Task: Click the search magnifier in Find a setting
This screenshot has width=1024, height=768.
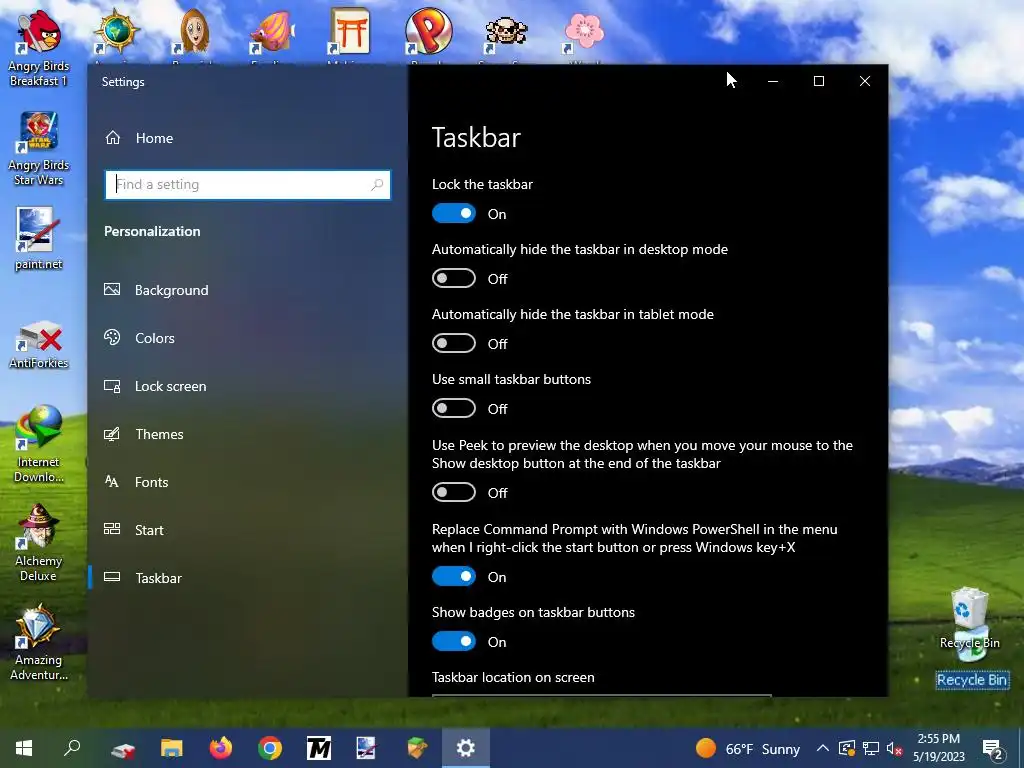Action: pos(377,185)
